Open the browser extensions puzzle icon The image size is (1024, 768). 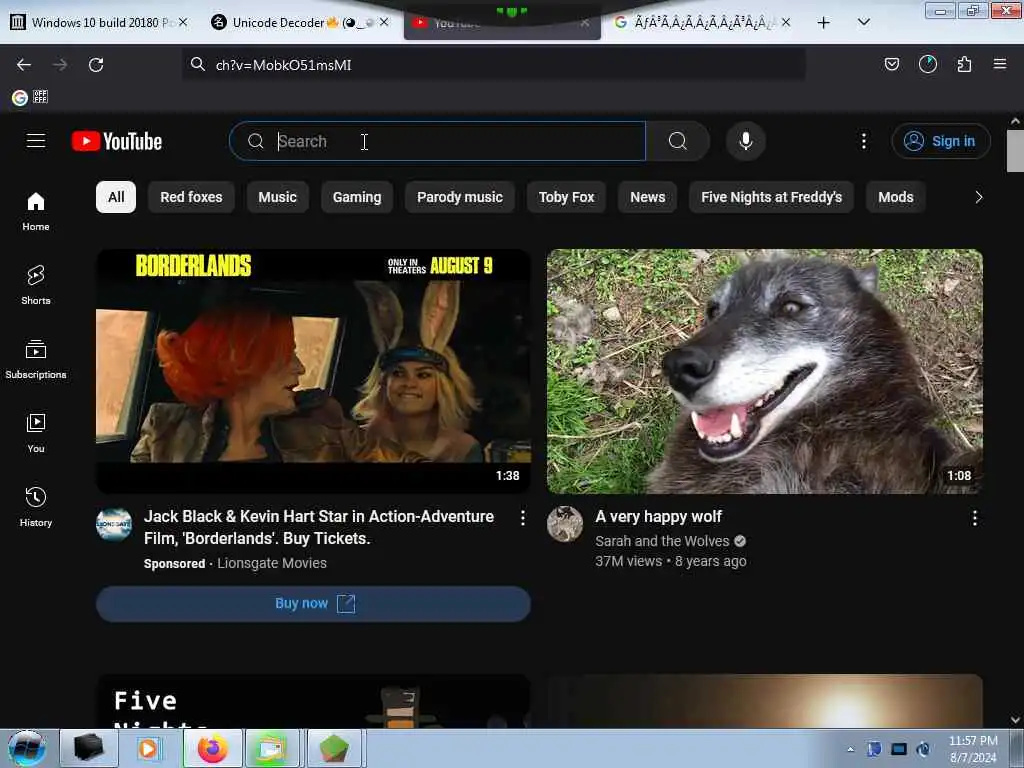(x=964, y=64)
